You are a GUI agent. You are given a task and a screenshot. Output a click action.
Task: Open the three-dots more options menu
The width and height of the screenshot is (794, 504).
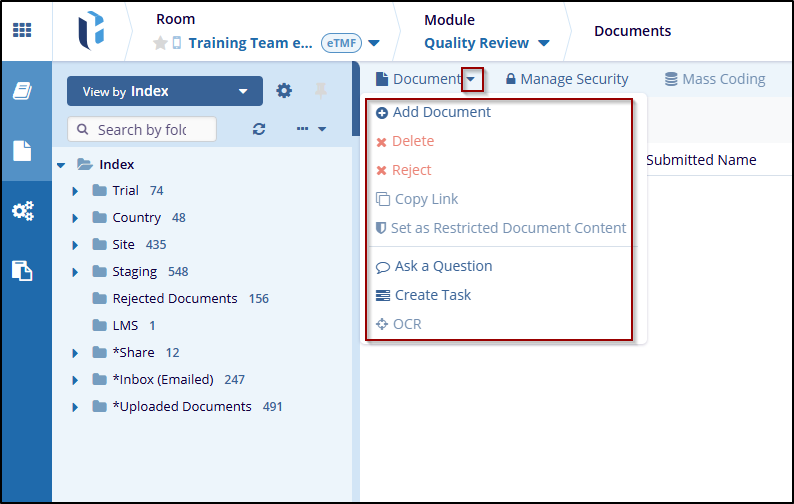(311, 129)
